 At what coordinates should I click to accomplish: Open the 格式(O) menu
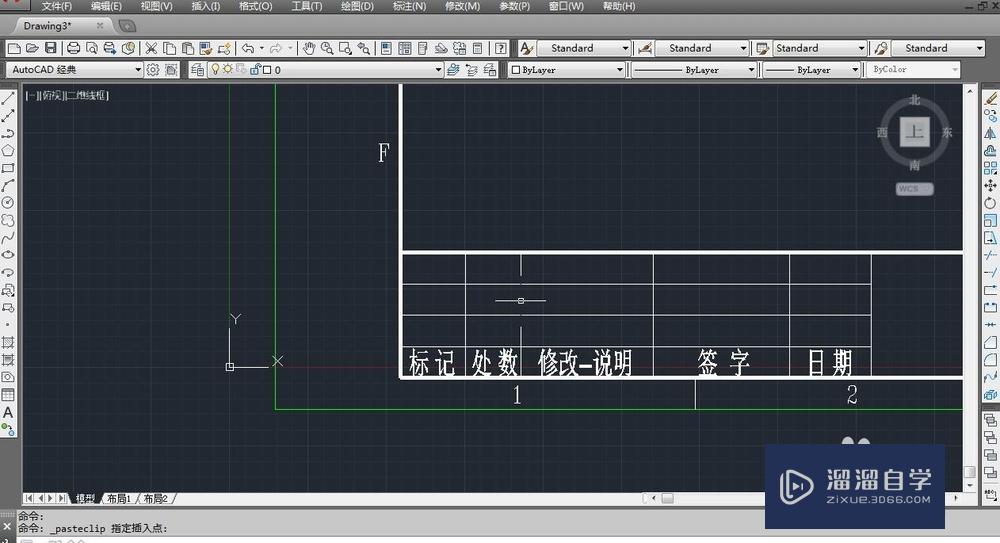256,6
